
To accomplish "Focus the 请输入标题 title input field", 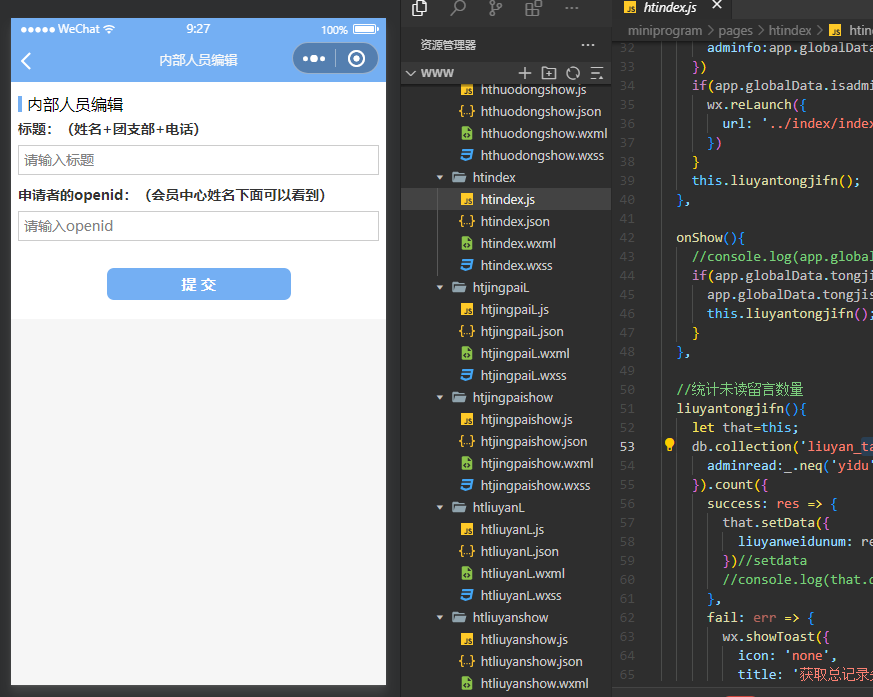I will (198, 160).
